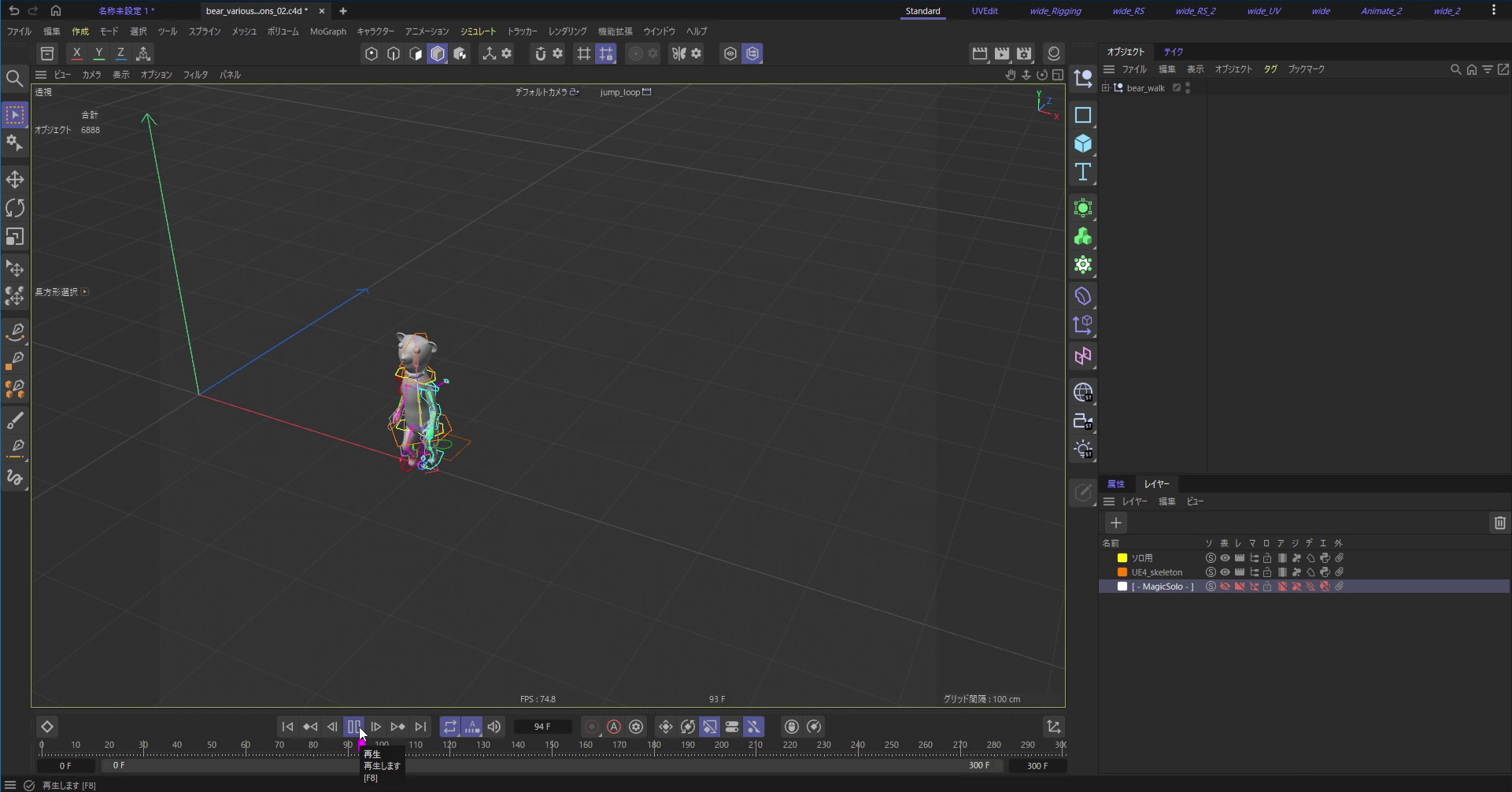Click orange UE4_skeleton layer color swatch
This screenshot has height=792, width=1512.
(1122, 572)
